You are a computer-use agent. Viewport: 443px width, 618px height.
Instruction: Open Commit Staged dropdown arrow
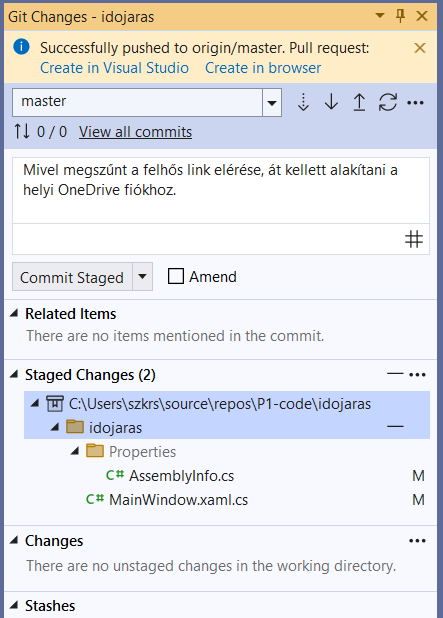tap(143, 276)
